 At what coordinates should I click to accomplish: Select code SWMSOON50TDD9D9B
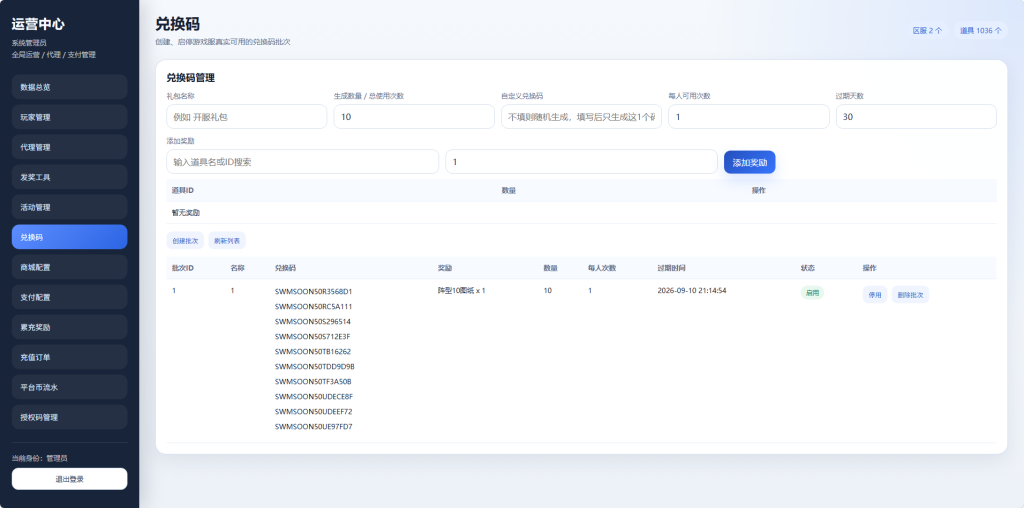click(315, 366)
